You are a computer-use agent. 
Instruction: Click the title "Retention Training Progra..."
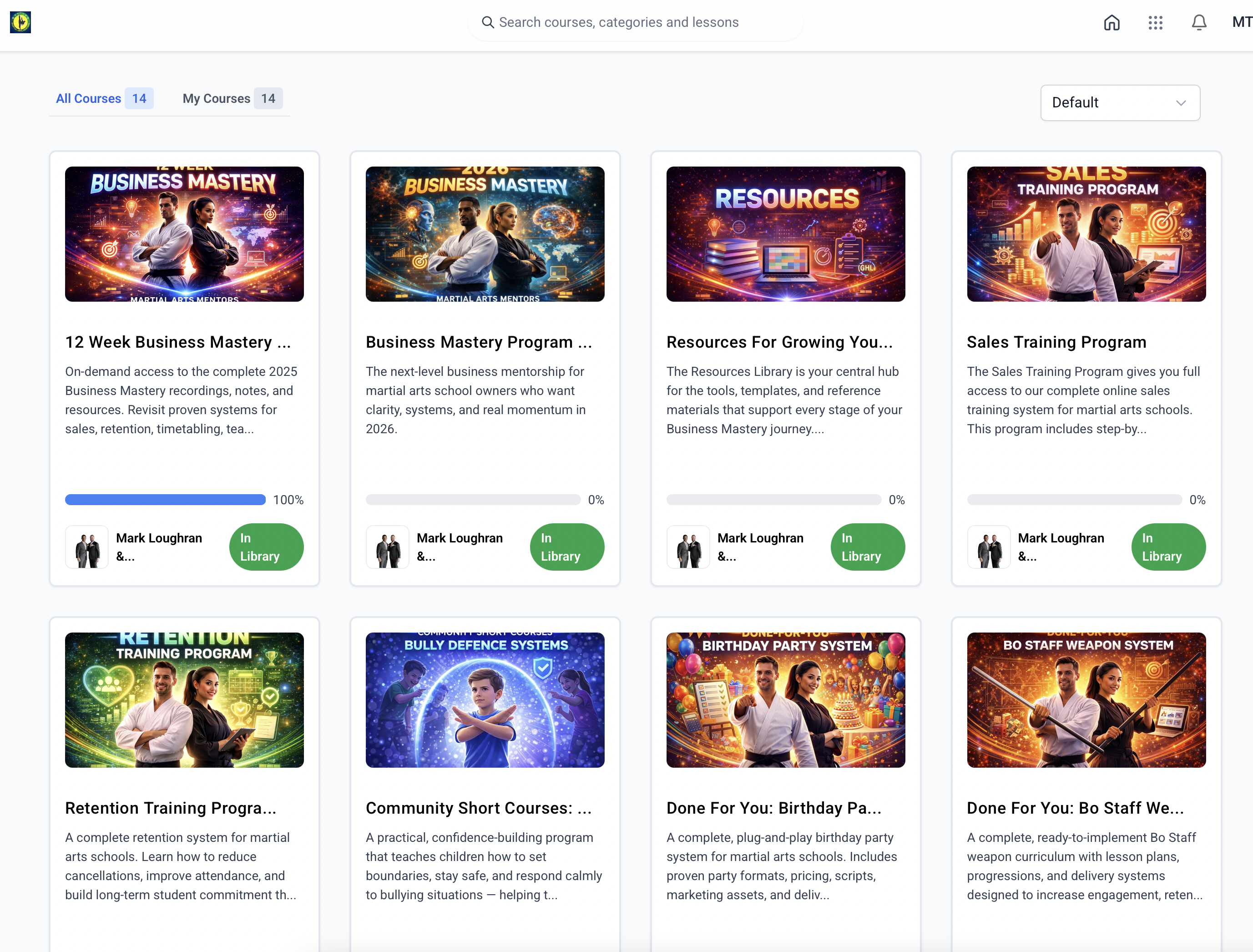point(171,808)
